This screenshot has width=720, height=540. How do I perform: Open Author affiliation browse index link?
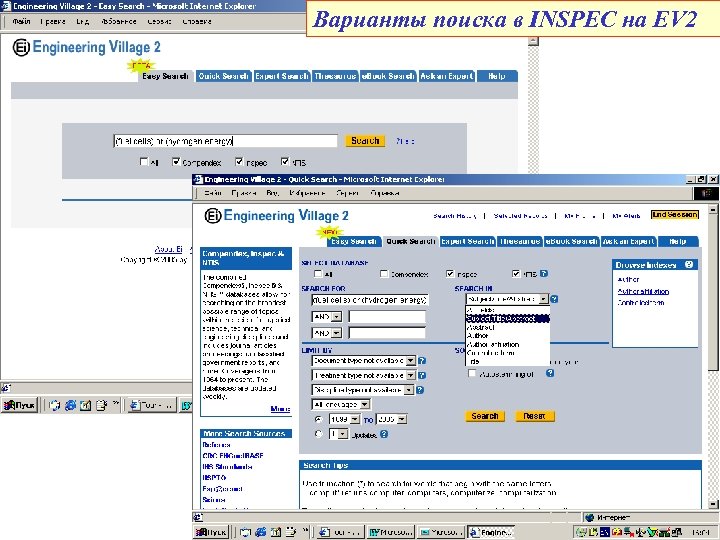[643, 292]
